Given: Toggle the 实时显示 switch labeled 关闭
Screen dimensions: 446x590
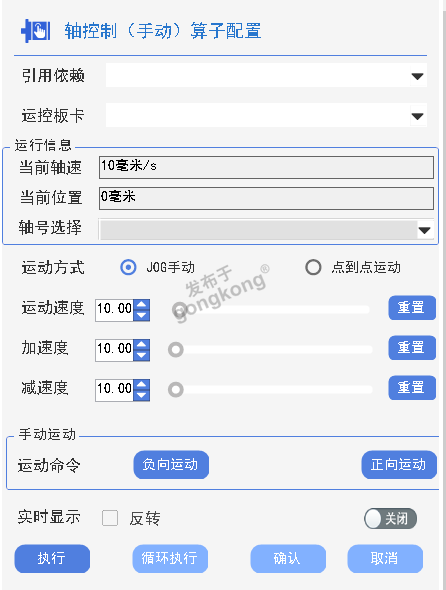Looking at the screenshot, I should [x=390, y=519].
